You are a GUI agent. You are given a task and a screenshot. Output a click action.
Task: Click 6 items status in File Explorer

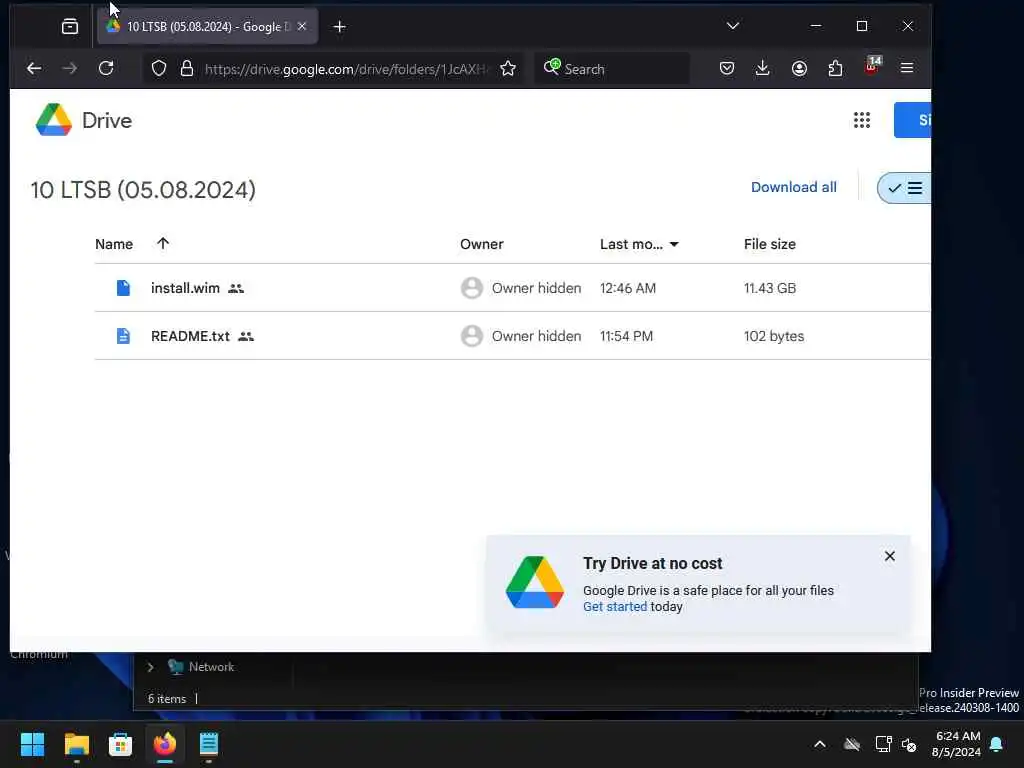[167, 699]
